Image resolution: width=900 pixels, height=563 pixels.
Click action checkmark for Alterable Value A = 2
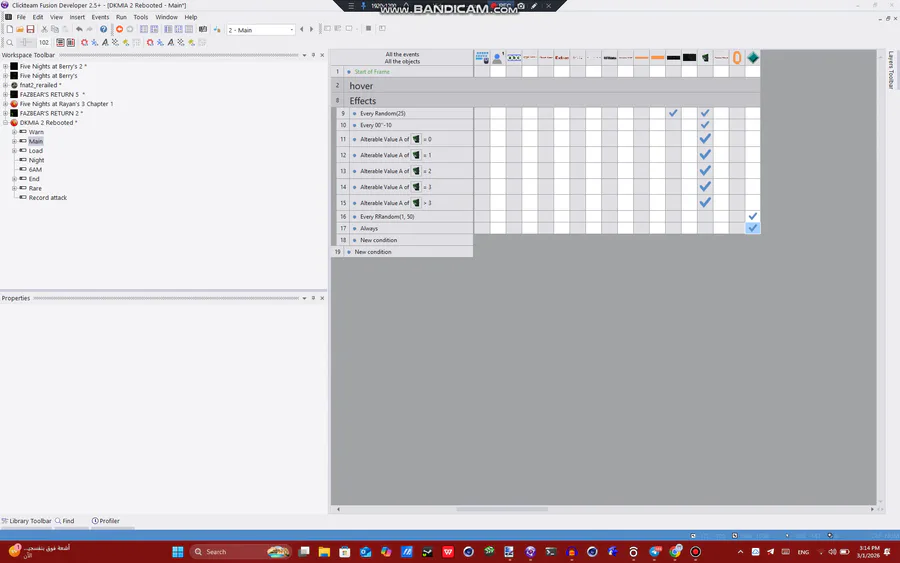[x=705, y=171]
